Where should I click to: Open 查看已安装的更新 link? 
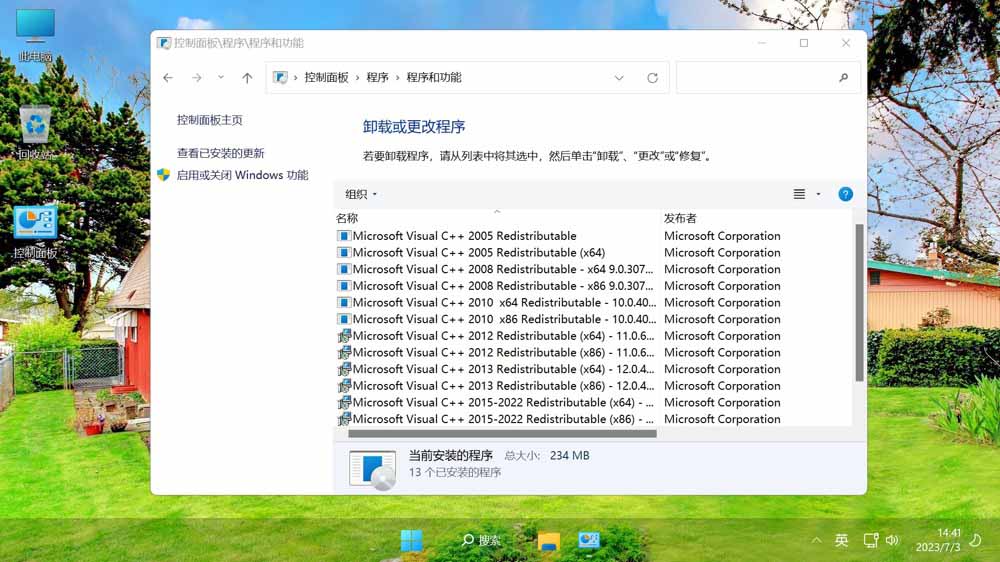pos(221,153)
